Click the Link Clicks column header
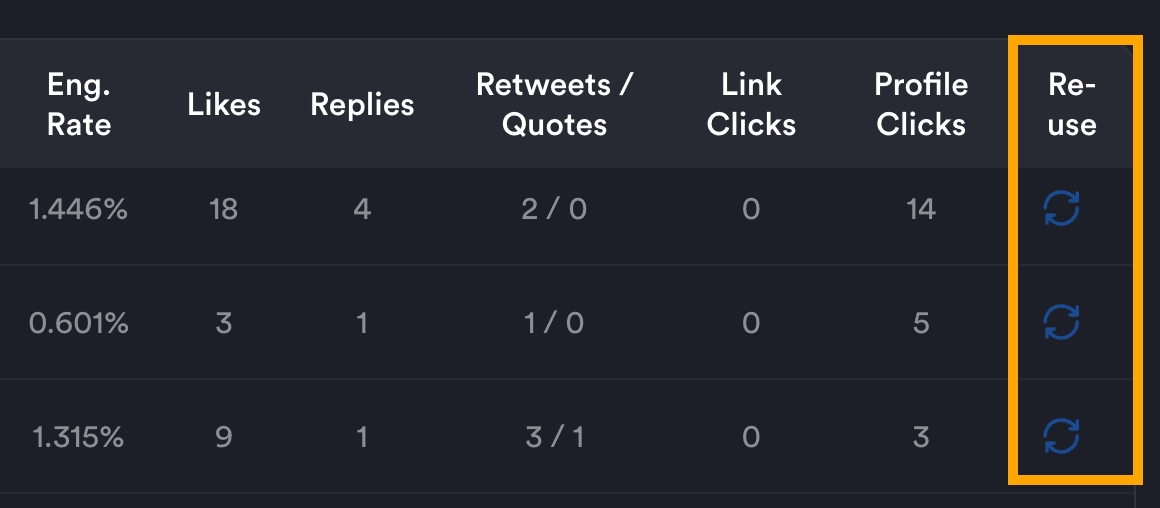 click(x=751, y=104)
